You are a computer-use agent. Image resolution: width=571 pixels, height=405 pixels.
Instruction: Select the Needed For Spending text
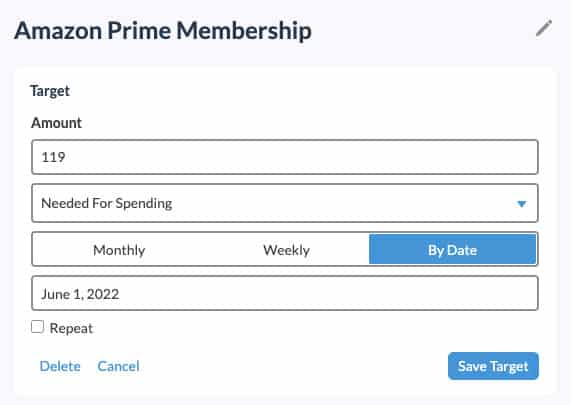coord(106,203)
